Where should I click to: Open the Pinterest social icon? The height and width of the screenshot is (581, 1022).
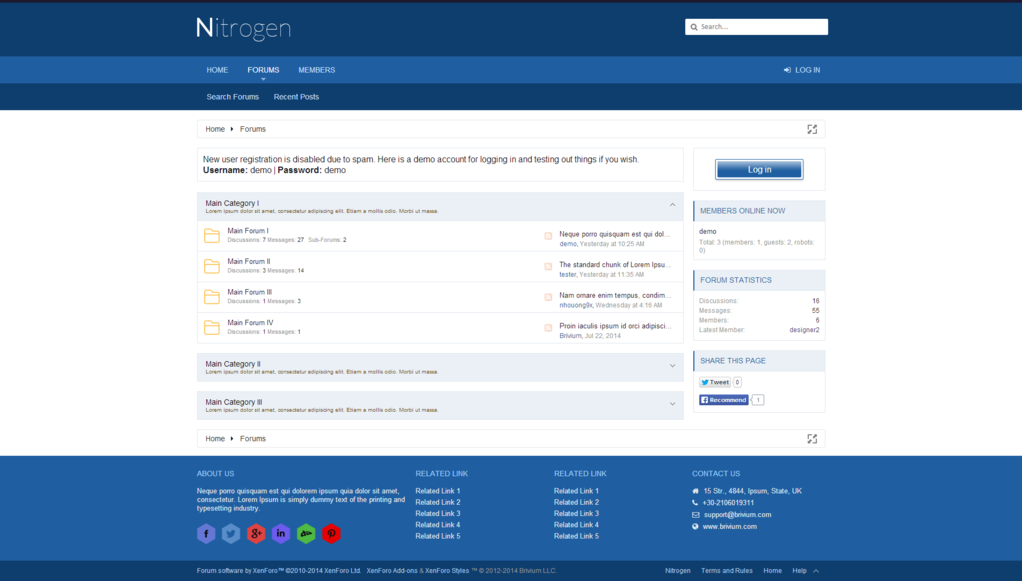[331, 534]
